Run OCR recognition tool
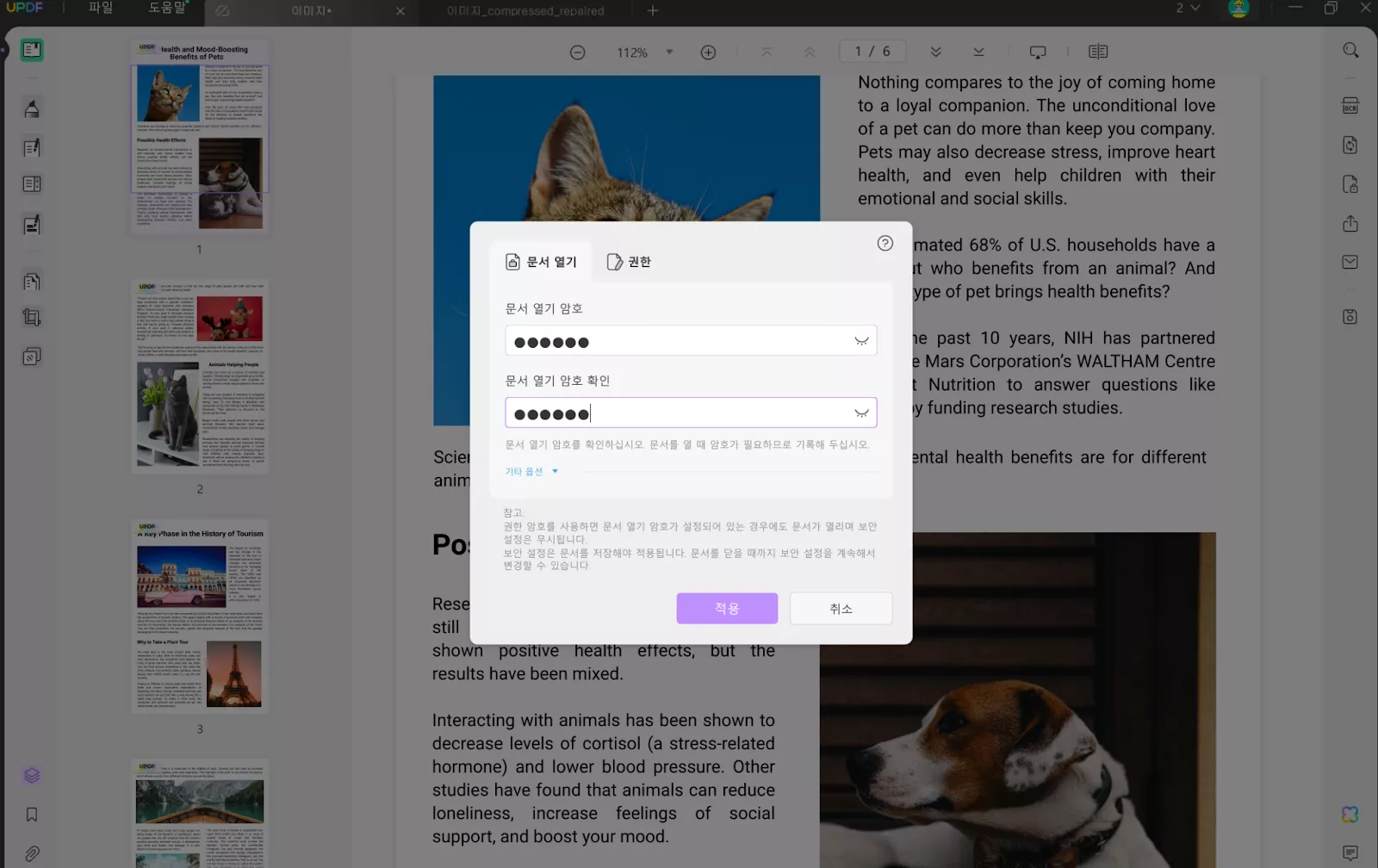Screen dimensions: 1378x868 coord(1350,106)
